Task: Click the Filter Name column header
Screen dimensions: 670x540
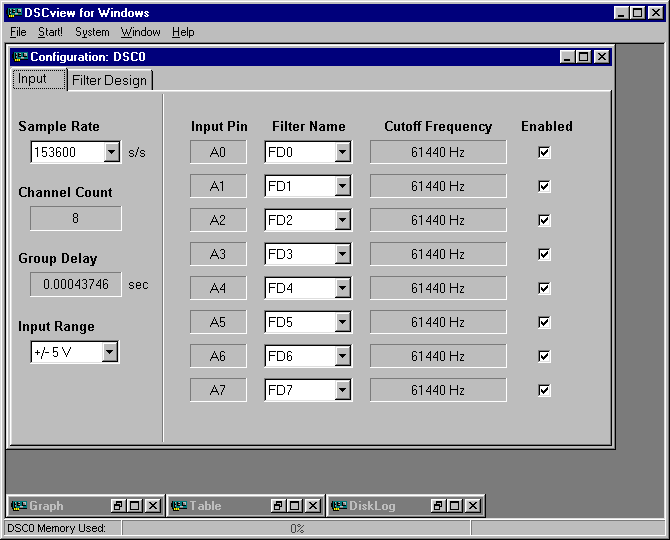Action: (309, 126)
